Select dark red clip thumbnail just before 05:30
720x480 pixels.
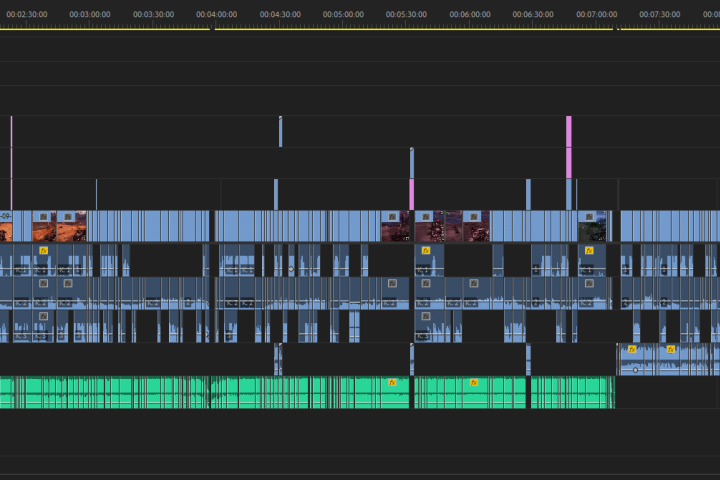click(x=395, y=226)
